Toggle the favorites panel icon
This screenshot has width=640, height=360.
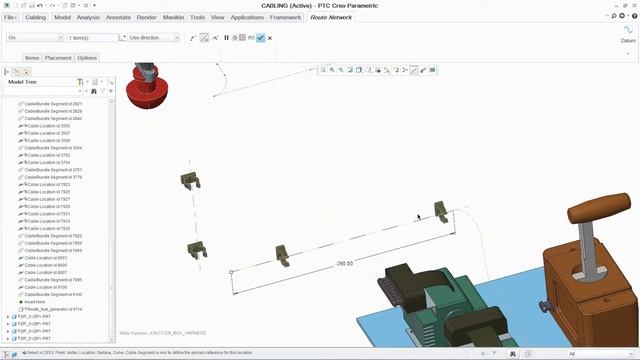[x=27, y=72]
